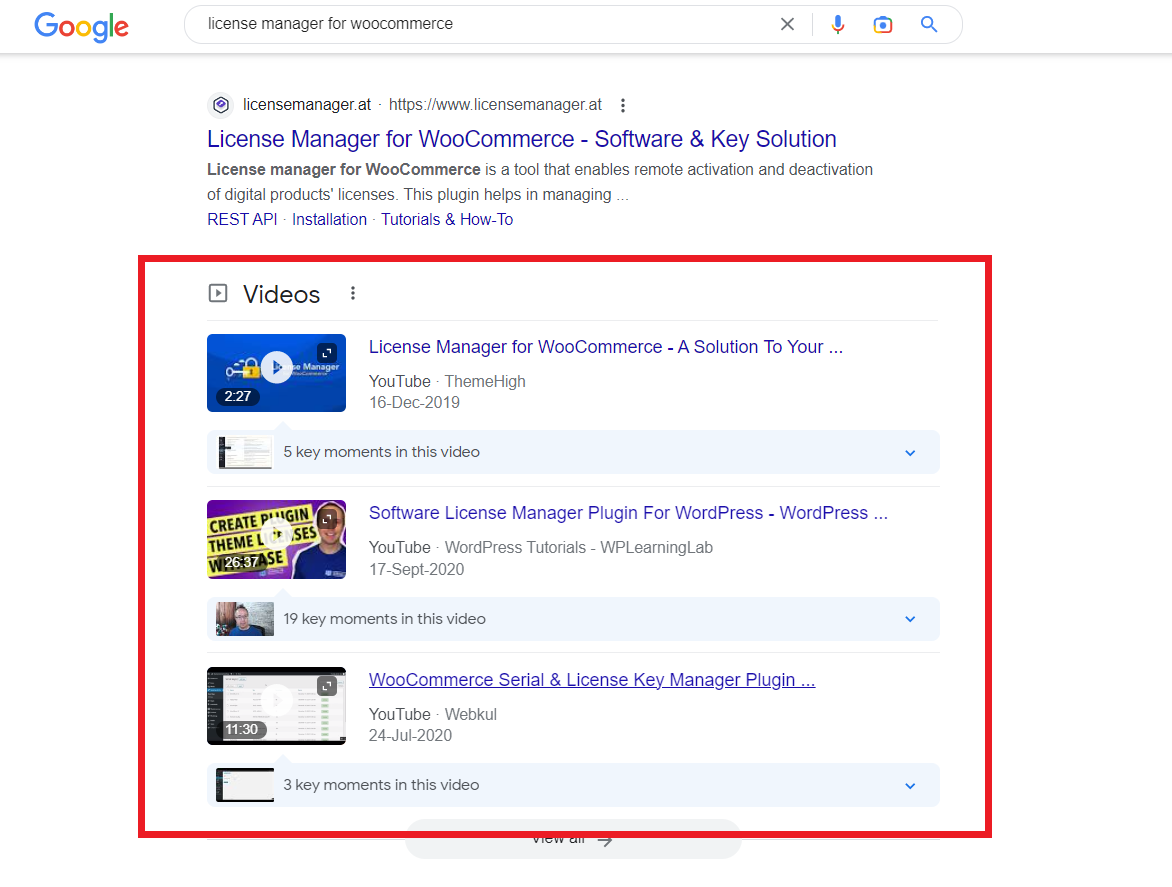
Task: Expand the 19 key moments chevron
Action: pos(910,619)
